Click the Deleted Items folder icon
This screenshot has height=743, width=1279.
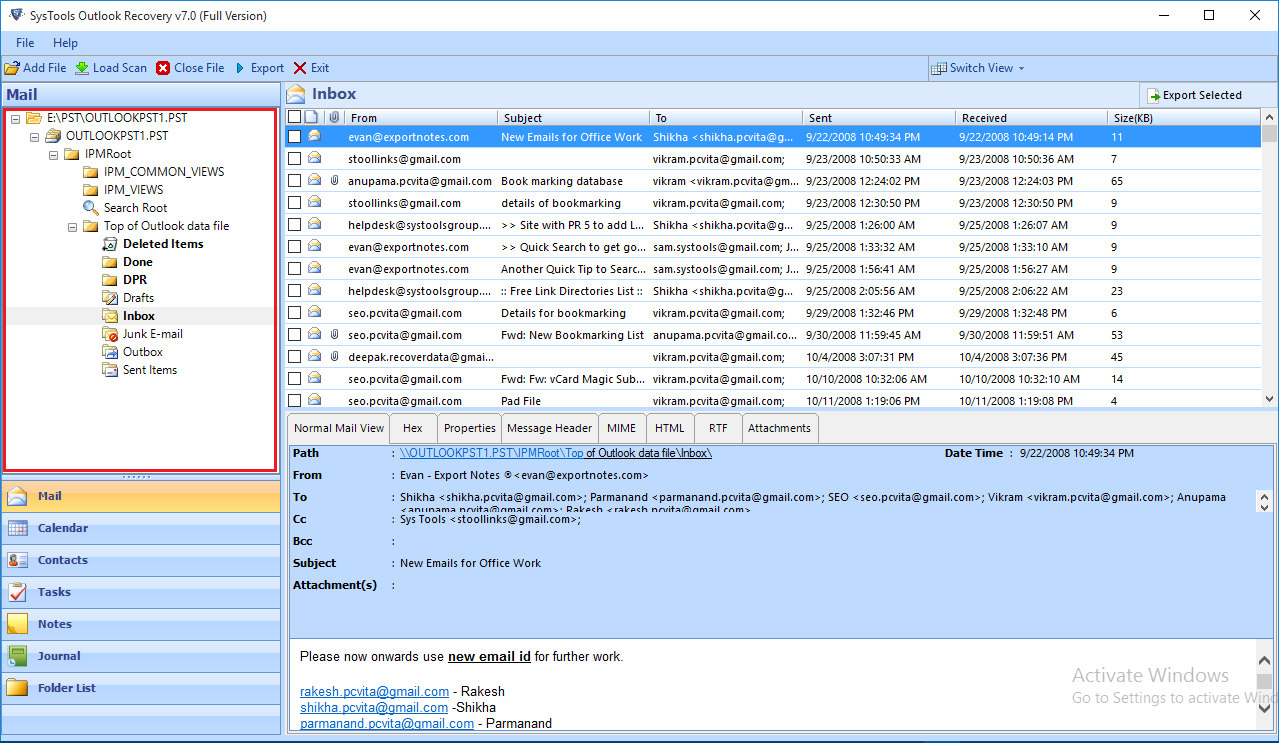[110, 244]
